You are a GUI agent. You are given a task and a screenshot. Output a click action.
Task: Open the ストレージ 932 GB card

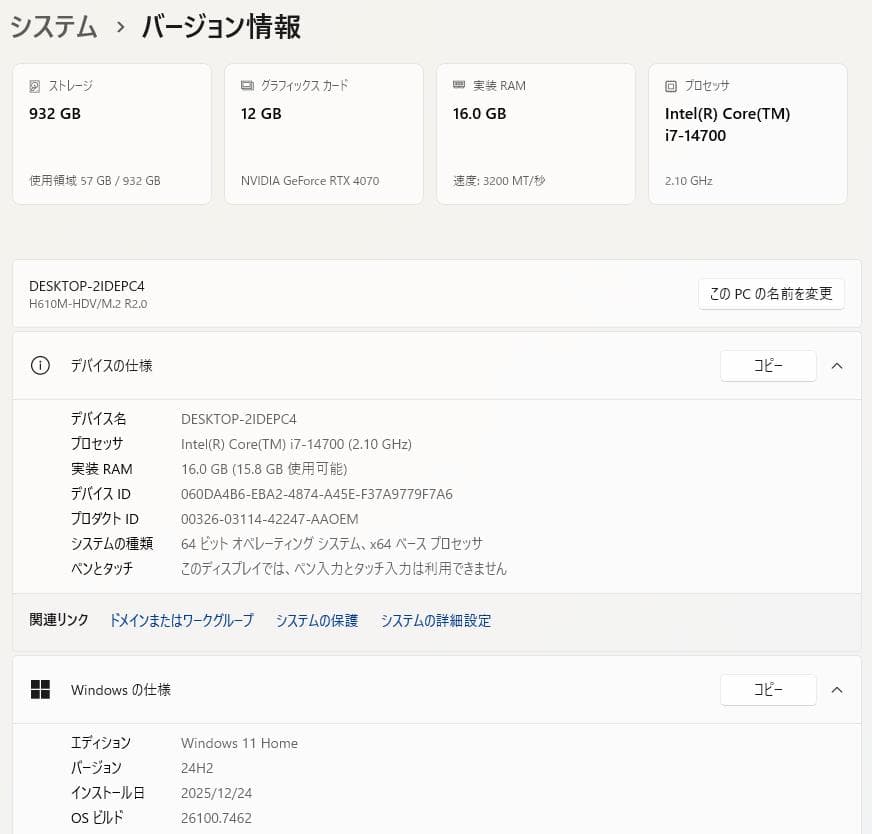112,134
